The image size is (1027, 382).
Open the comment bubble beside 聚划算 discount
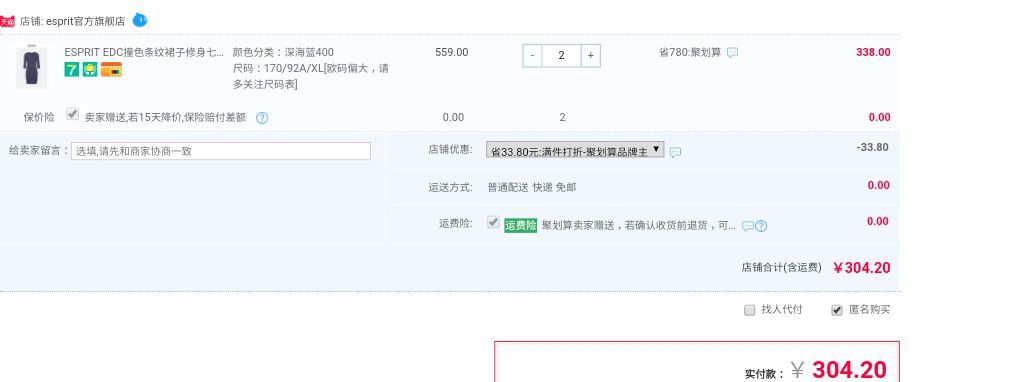pyautogui.click(x=732, y=53)
